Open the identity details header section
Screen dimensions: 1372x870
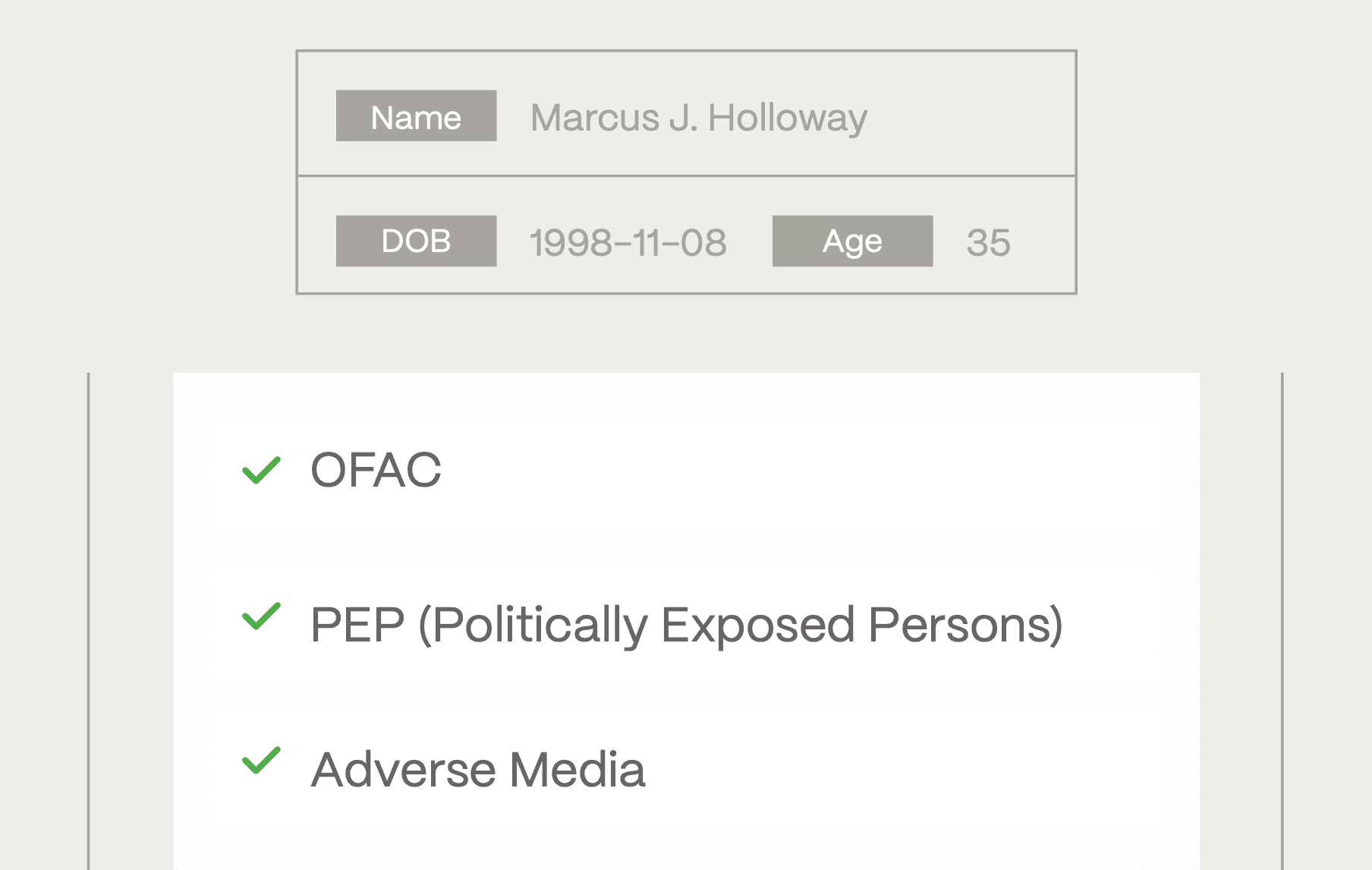coord(687,171)
